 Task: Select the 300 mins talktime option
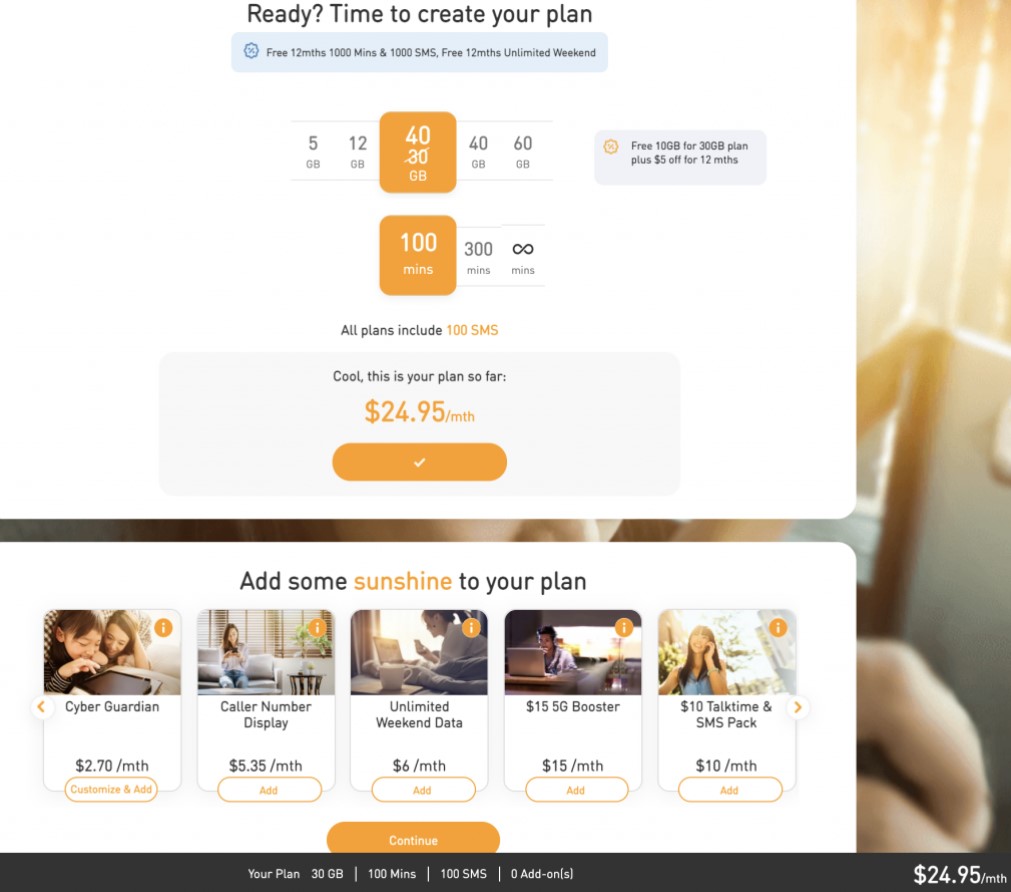(x=478, y=257)
